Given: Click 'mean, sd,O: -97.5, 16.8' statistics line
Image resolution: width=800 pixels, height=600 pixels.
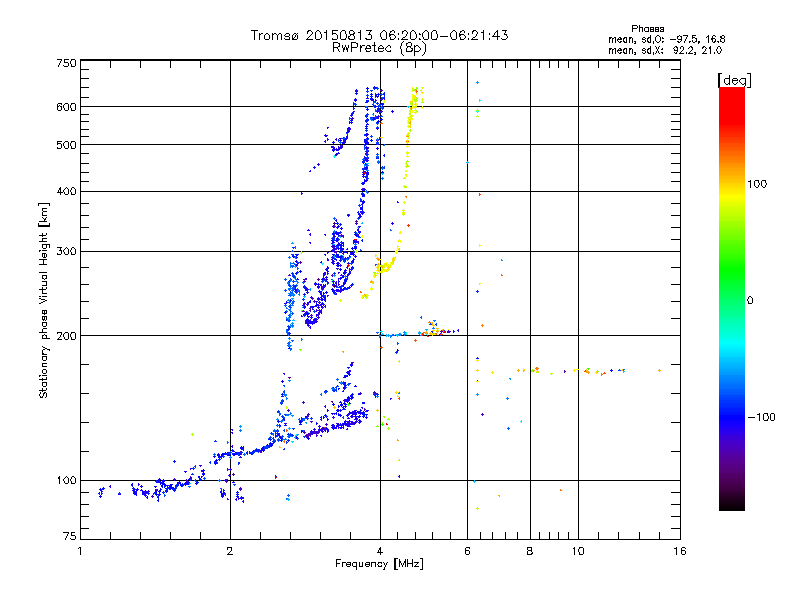Looking at the screenshot, I should tap(666, 39).
